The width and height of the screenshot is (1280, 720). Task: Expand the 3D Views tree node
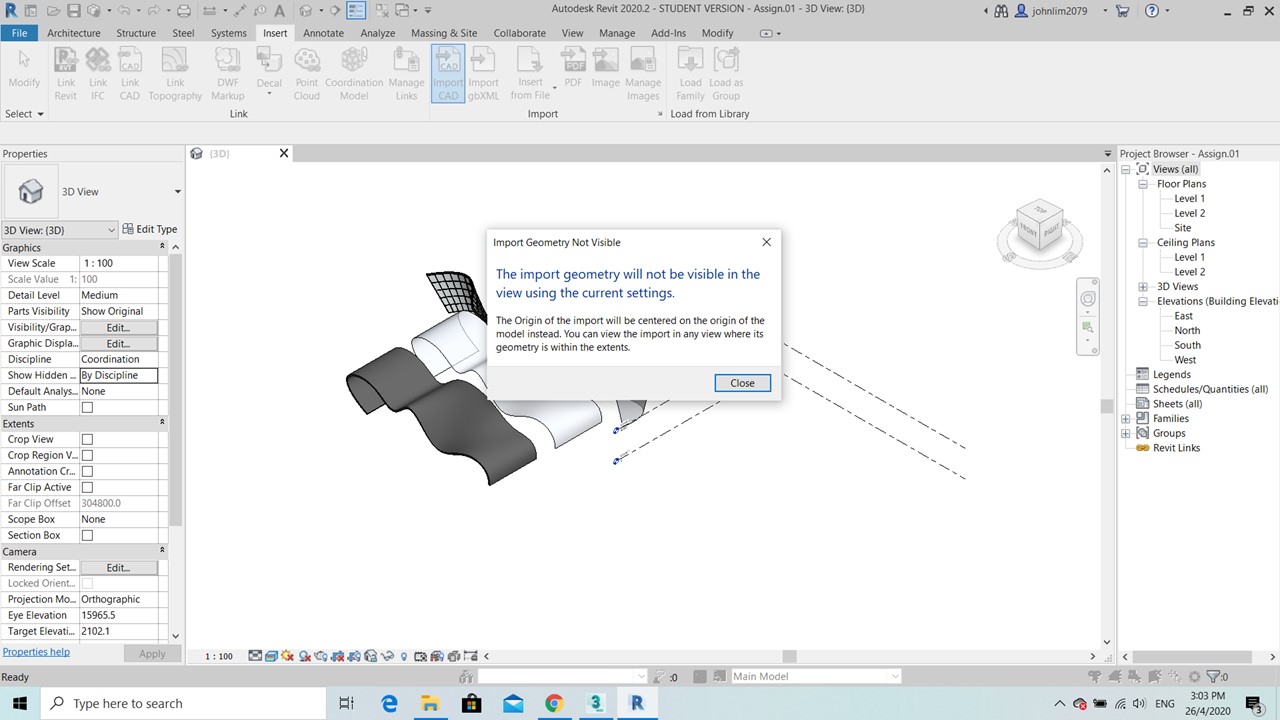[x=1143, y=287]
